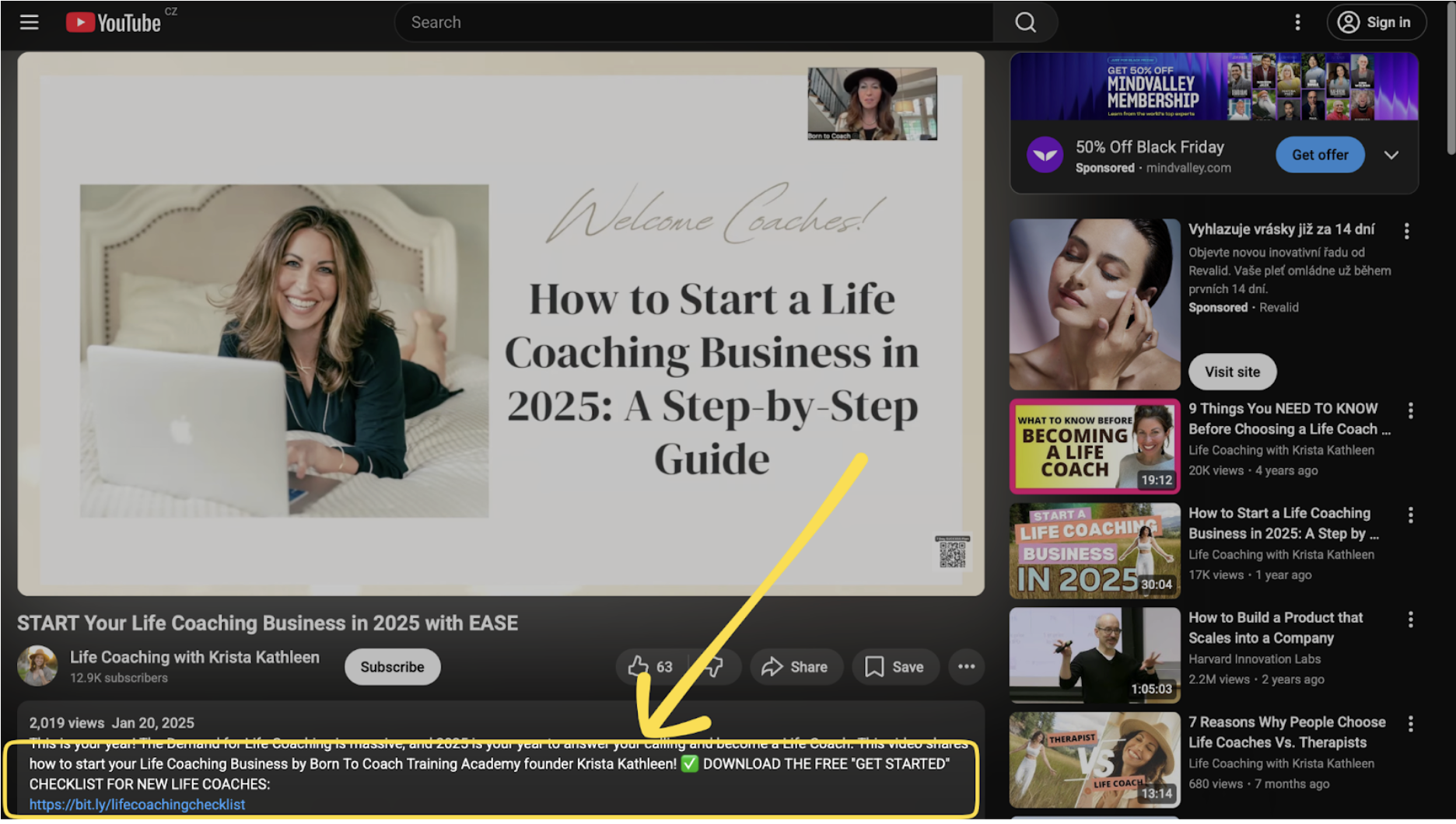
Task: Open the YouTube hamburger menu
Action: point(29,22)
